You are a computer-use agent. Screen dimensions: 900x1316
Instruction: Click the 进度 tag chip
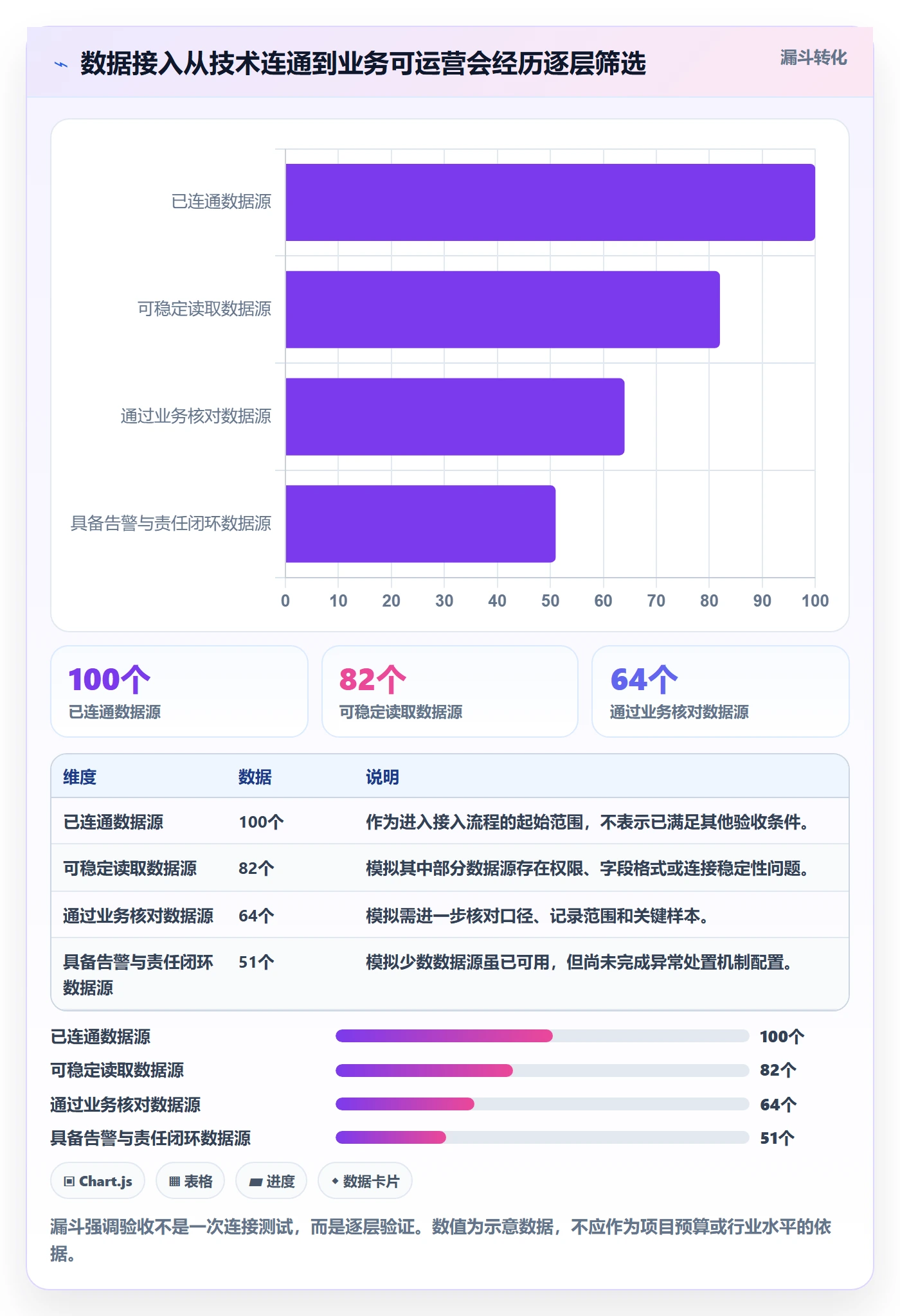point(271,1181)
